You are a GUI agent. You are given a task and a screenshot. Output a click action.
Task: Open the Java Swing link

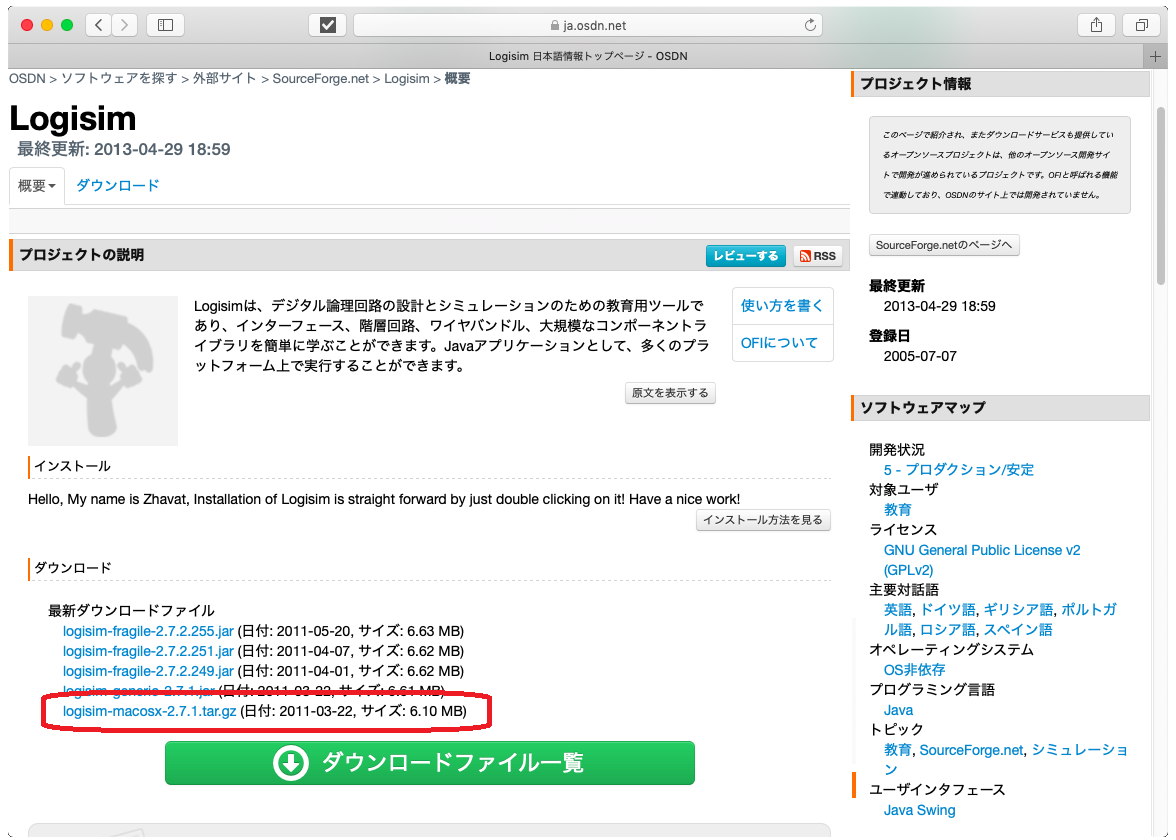tap(920, 810)
